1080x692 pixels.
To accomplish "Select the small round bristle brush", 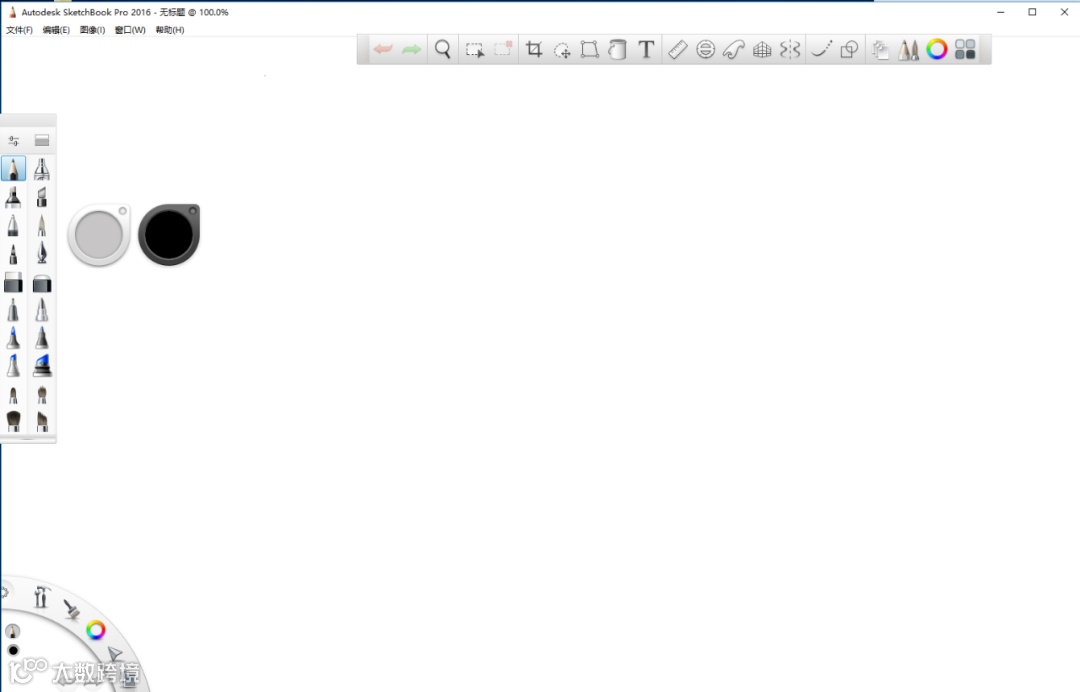I will (13, 395).
